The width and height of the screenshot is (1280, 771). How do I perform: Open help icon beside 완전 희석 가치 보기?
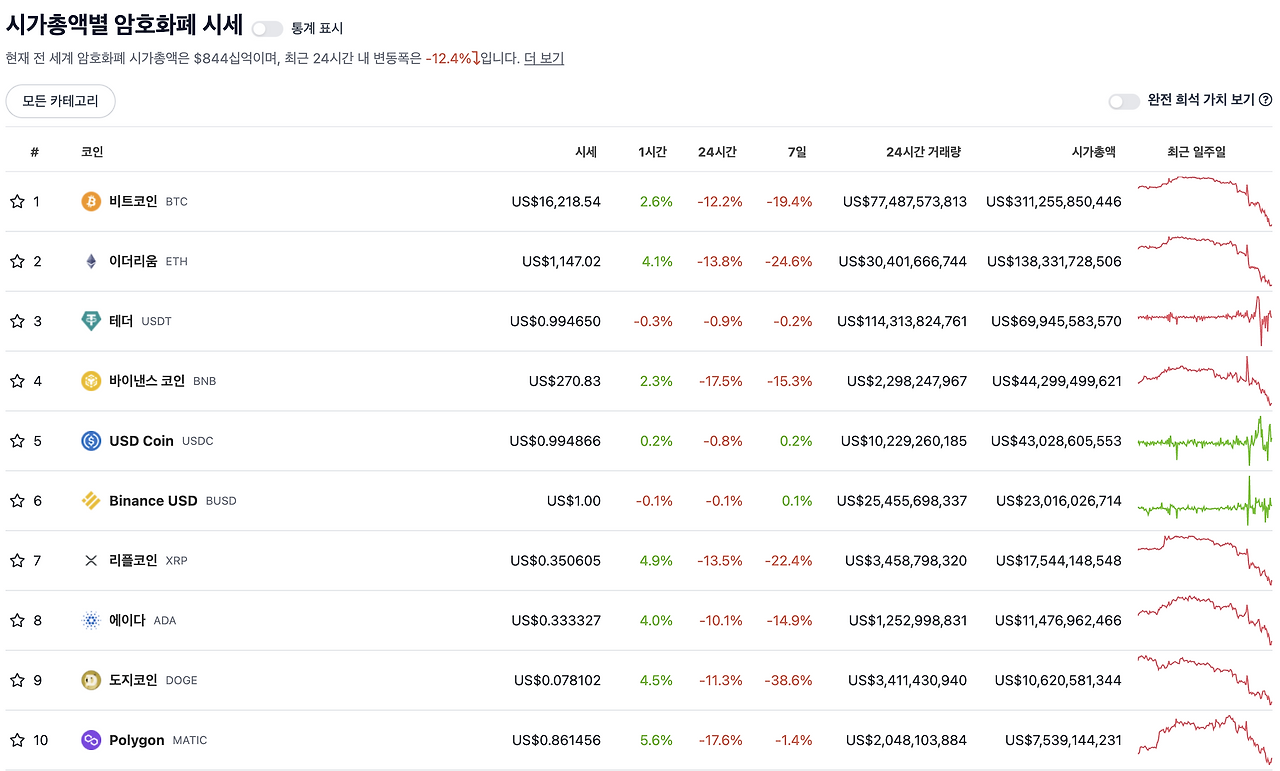(x=1265, y=100)
